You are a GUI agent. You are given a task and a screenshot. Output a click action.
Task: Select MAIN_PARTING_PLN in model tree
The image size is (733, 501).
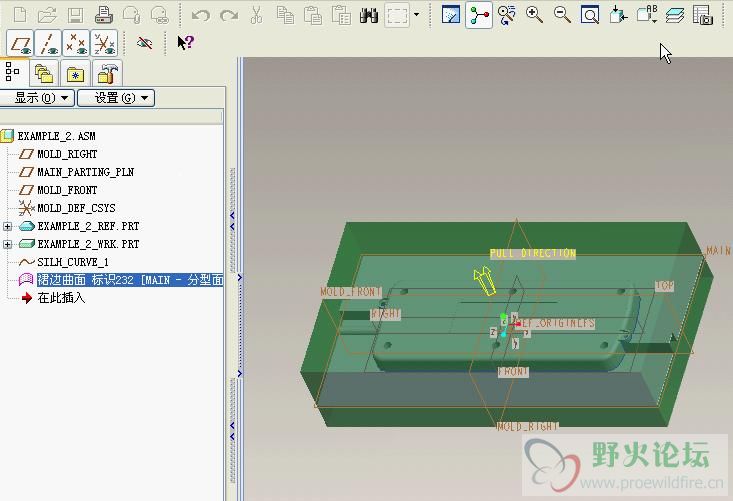click(85, 172)
